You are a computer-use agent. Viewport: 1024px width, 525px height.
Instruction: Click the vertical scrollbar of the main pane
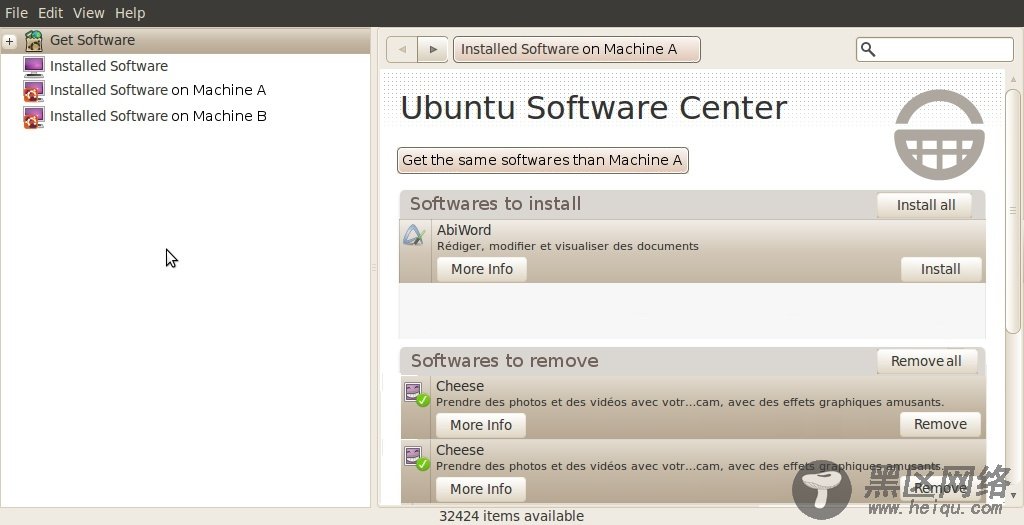pyautogui.click(x=1013, y=210)
